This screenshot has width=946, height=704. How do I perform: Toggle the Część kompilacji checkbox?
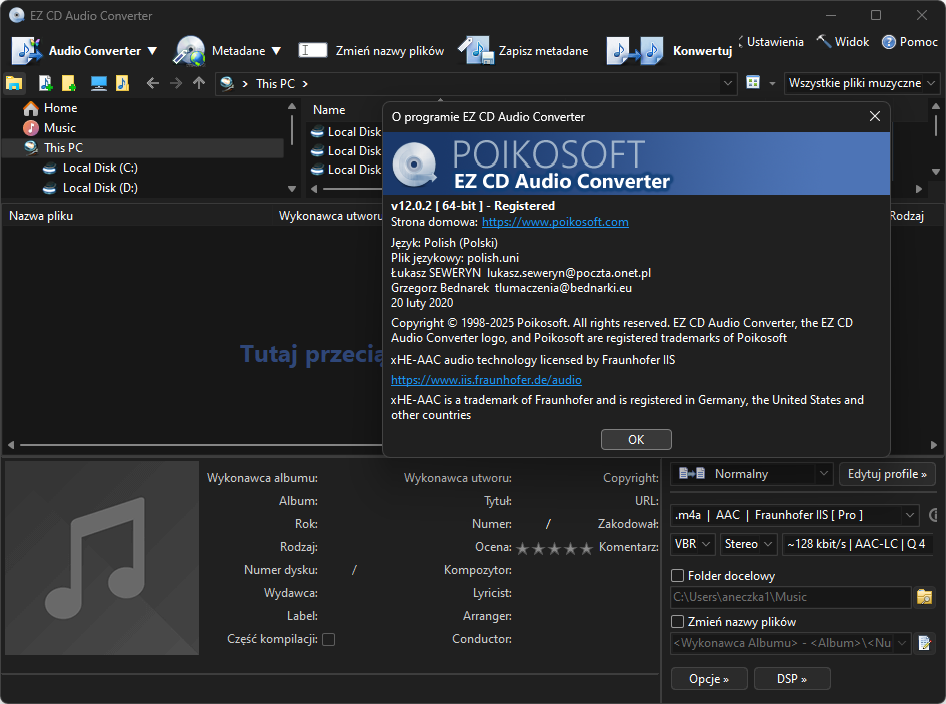click(329, 639)
